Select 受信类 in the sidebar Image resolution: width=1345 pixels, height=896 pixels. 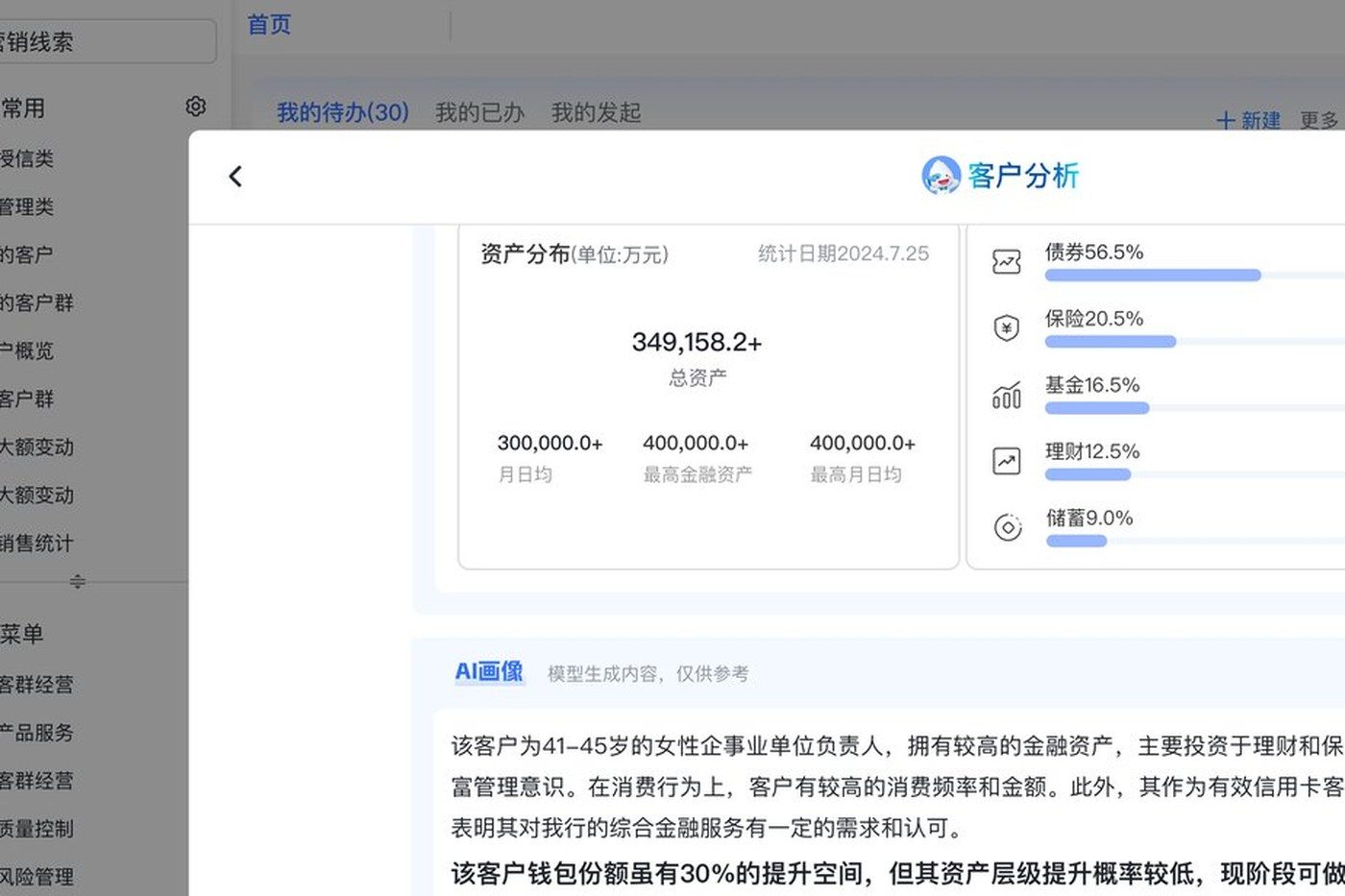27,158
